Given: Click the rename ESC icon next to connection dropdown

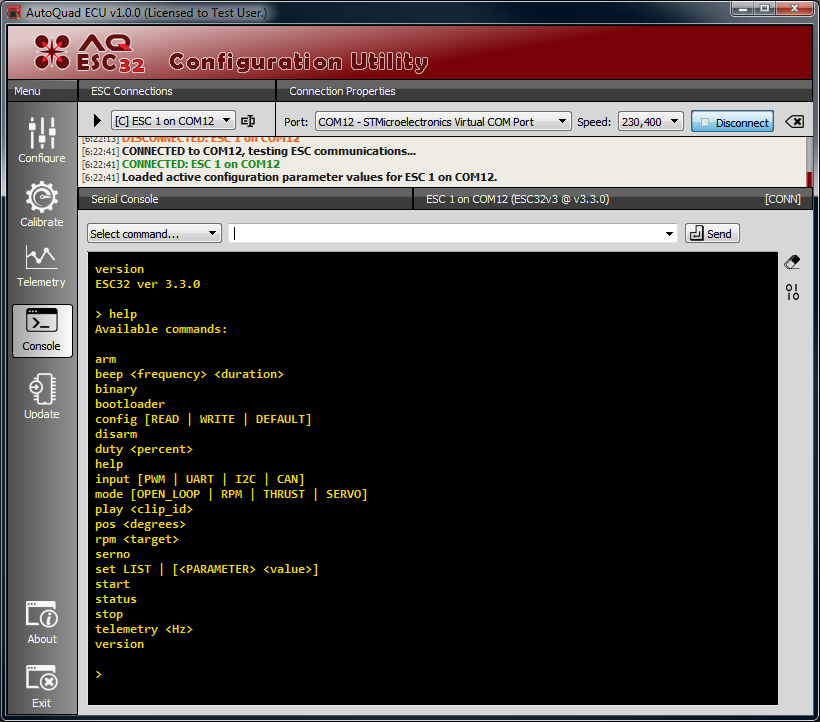Looking at the screenshot, I should (x=248, y=121).
